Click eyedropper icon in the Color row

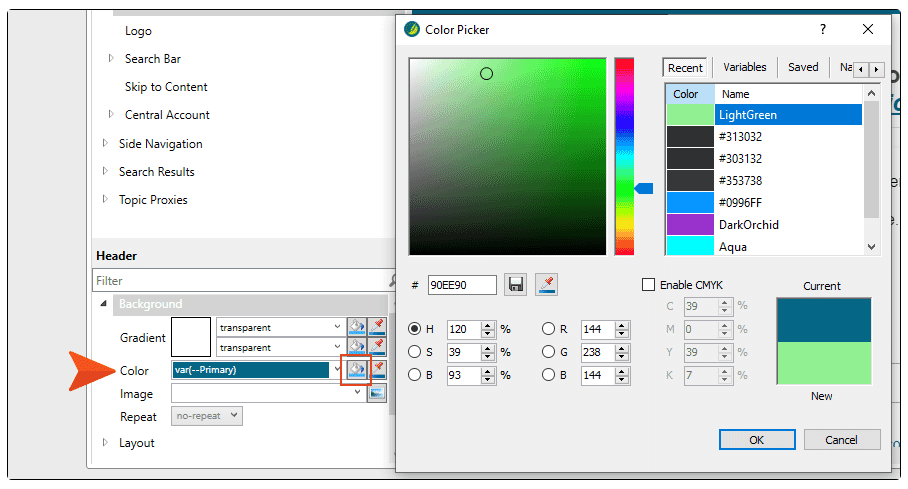tap(378, 370)
